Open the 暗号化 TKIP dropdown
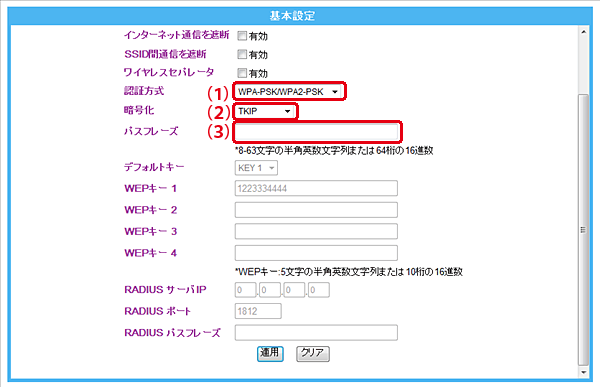The image size is (600, 387). coord(264,111)
